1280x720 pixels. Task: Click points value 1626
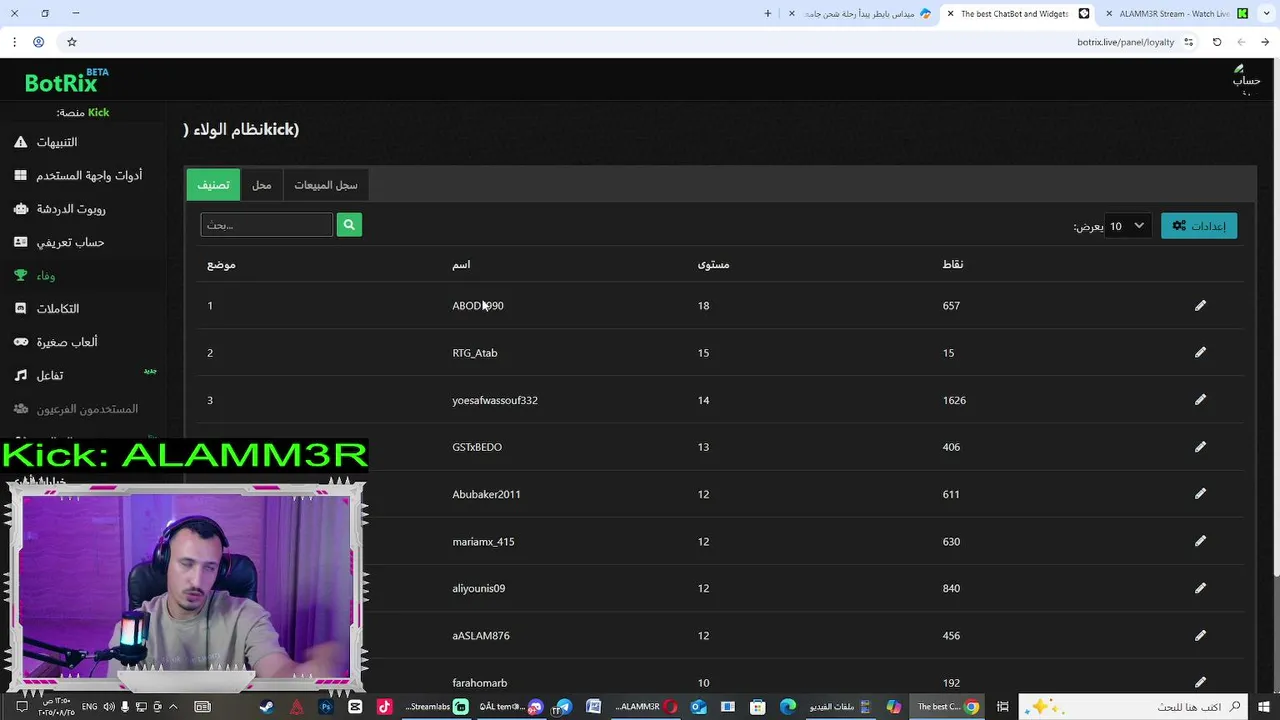pos(954,400)
